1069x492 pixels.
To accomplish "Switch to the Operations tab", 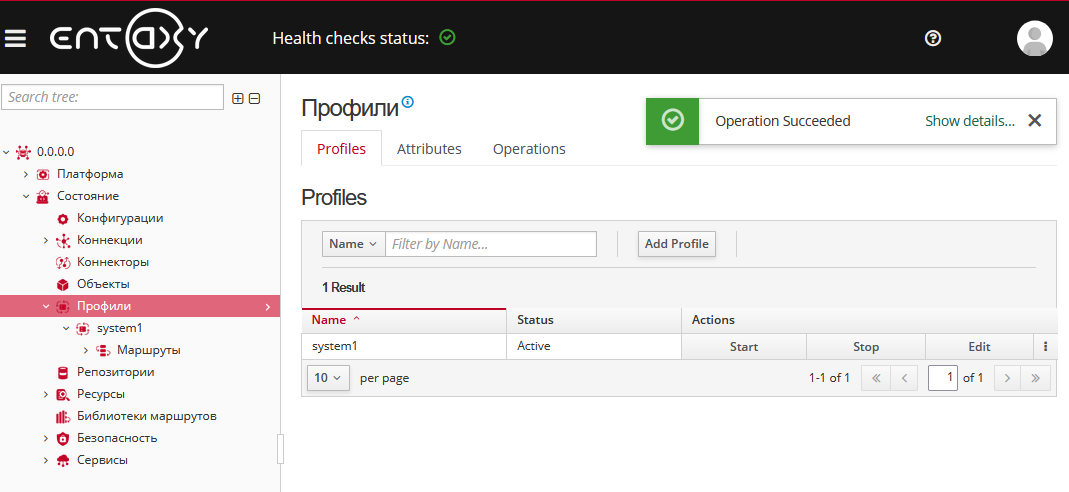I will tap(529, 149).
